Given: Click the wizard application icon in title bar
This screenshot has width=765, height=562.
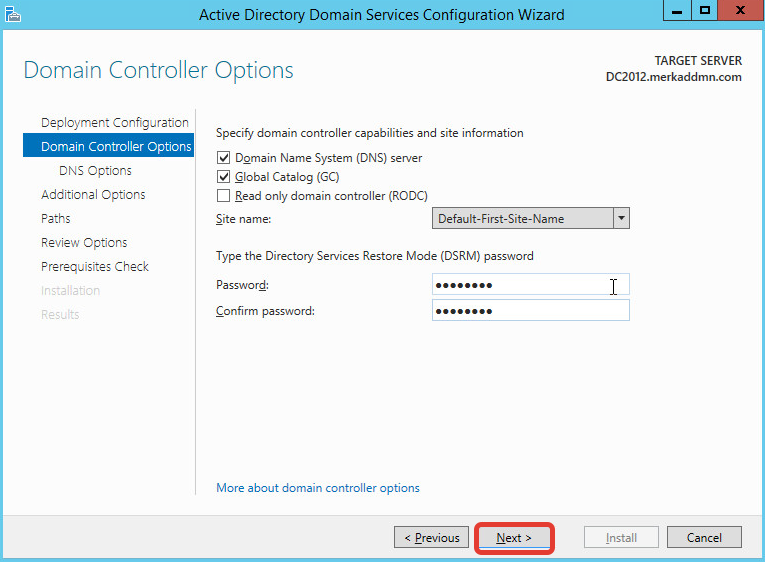Looking at the screenshot, I should [13, 14].
